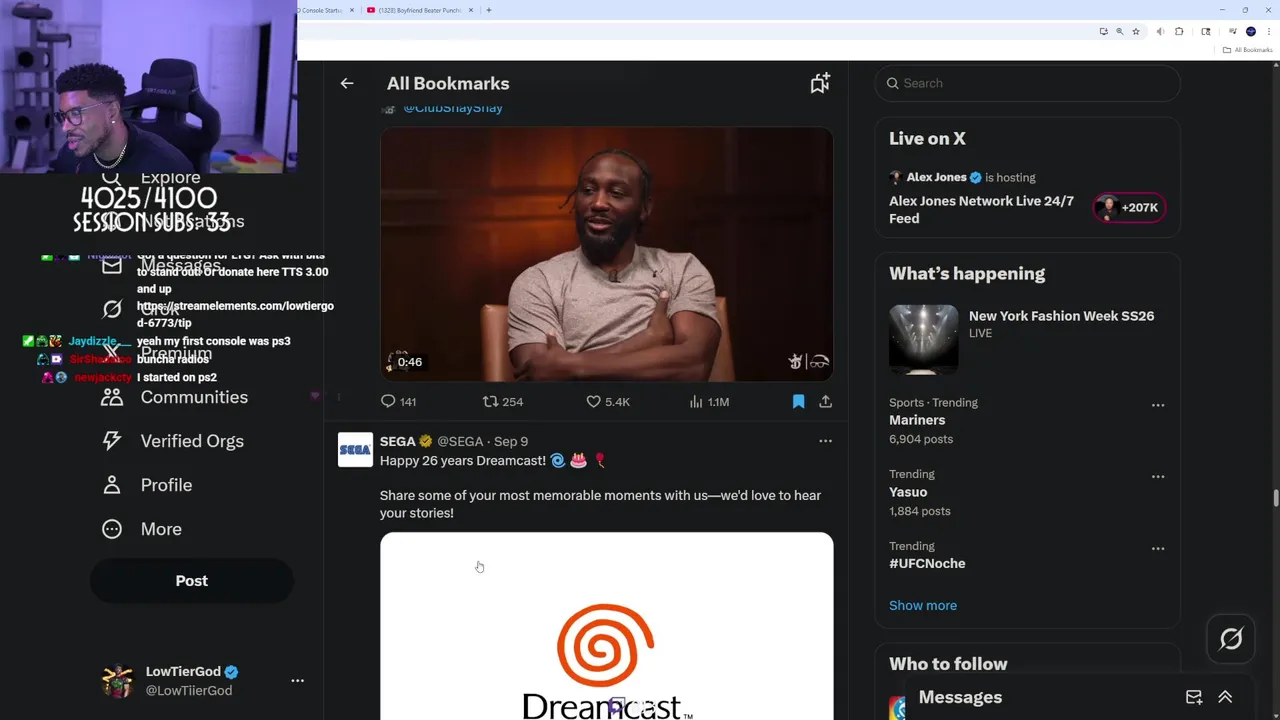
Task: Click the Search field on X
Action: [x=1028, y=83]
